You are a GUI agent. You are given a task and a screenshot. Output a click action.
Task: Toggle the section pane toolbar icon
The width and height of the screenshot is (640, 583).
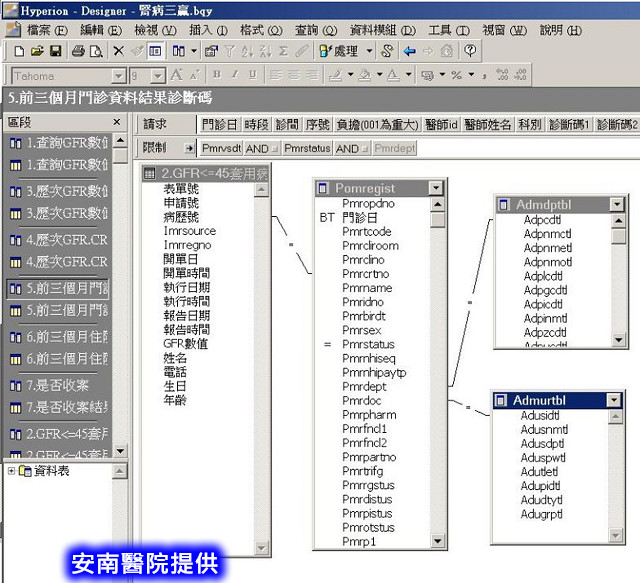pos(156,51)
